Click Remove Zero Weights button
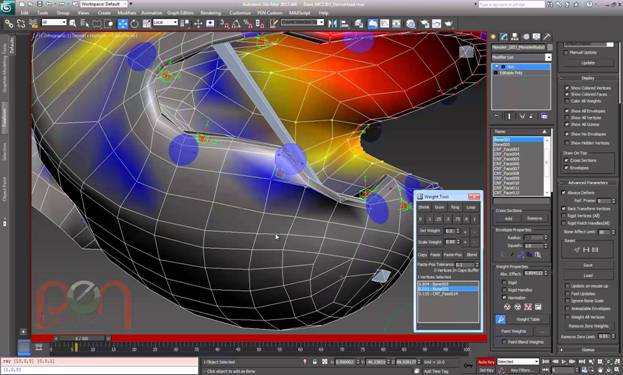Screen dimensions: 623x375 (588, 326)
